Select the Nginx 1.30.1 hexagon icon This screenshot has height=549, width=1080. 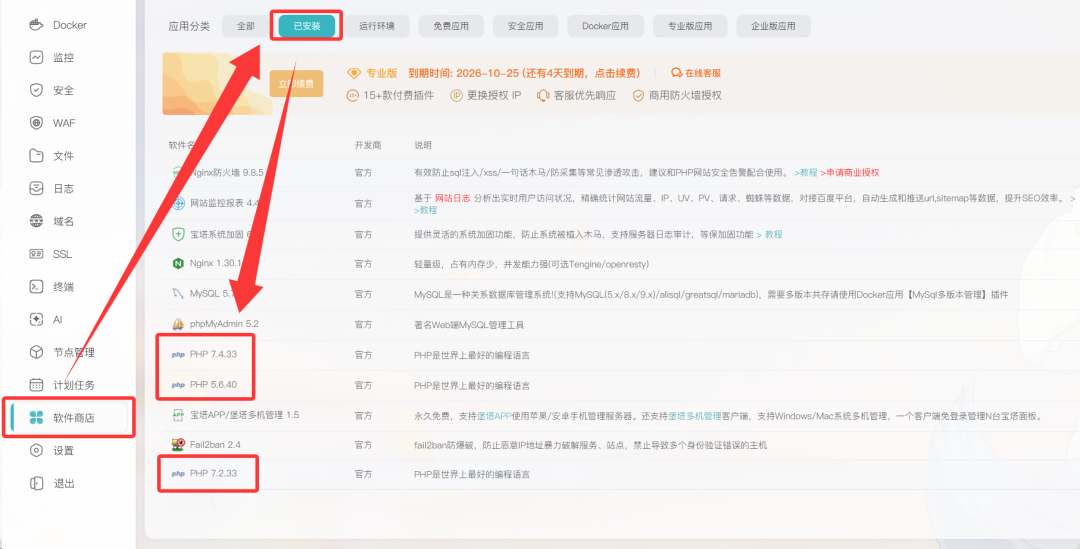click(178, 264)
